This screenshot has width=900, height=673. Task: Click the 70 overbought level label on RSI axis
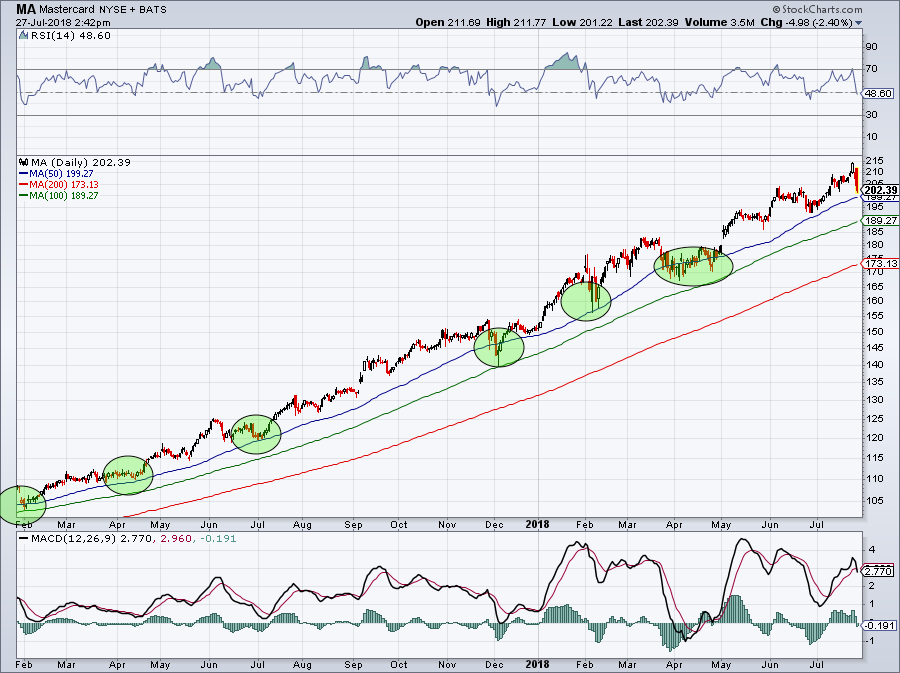tap(871, 69)
